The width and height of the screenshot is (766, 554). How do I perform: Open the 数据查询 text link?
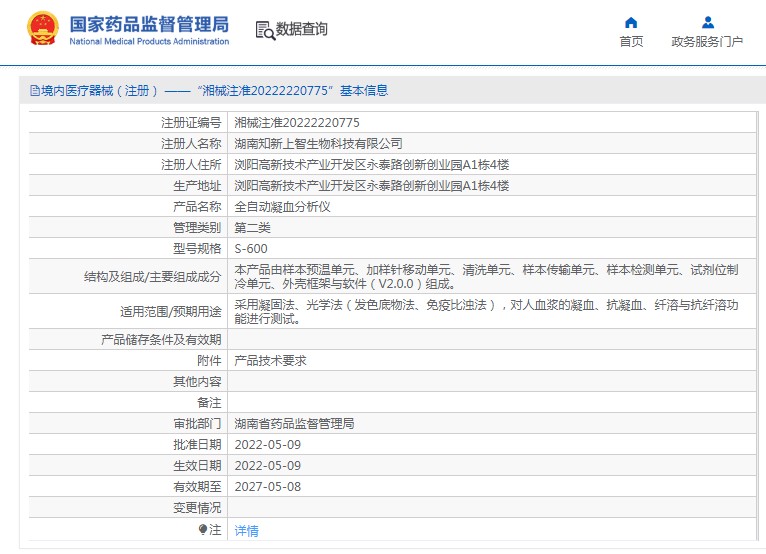302,30
